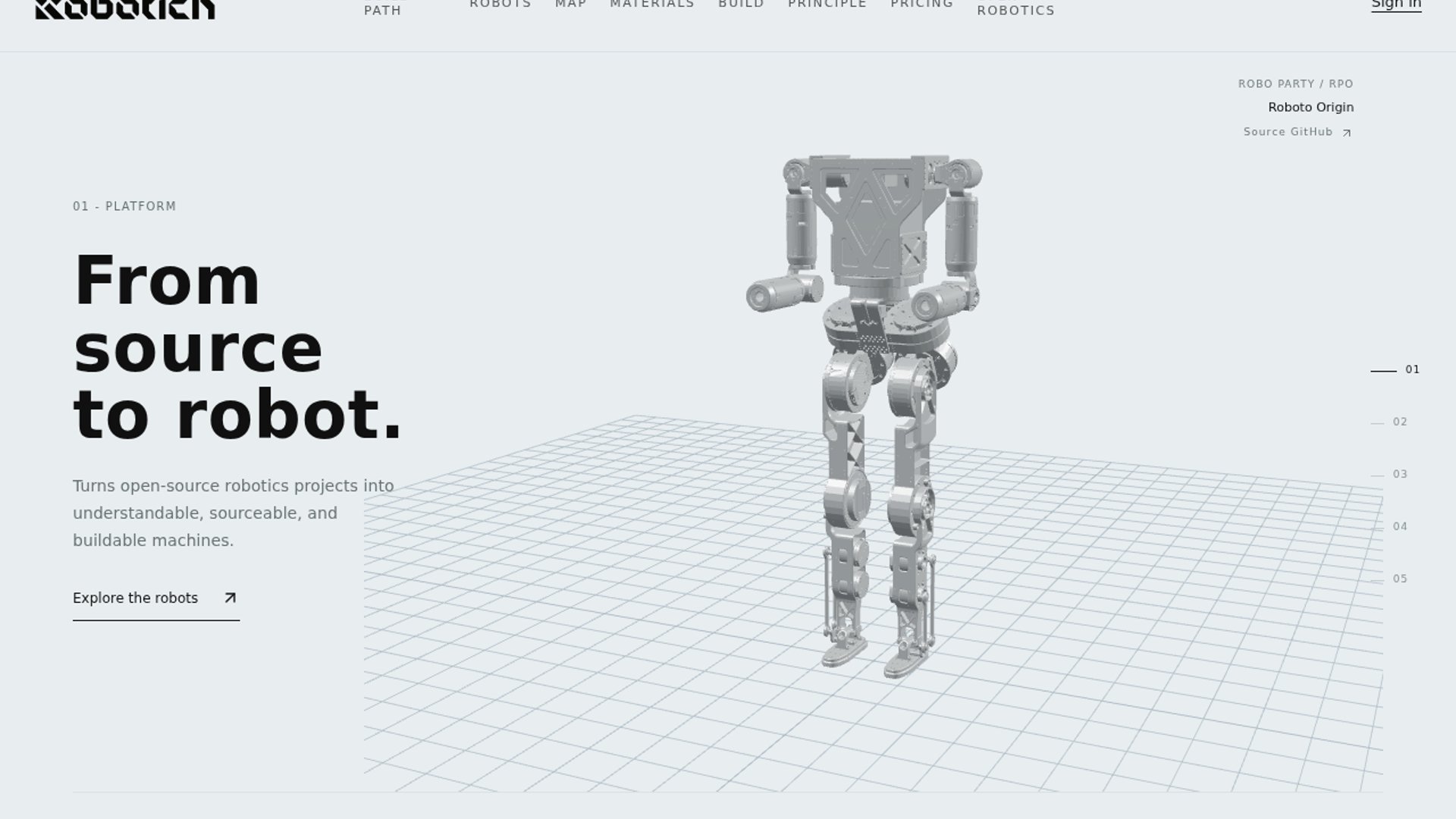Click Explore the robots link
Image resolution: width=1456 pixels, height=819 pixels.
click(x=156, y=598)
